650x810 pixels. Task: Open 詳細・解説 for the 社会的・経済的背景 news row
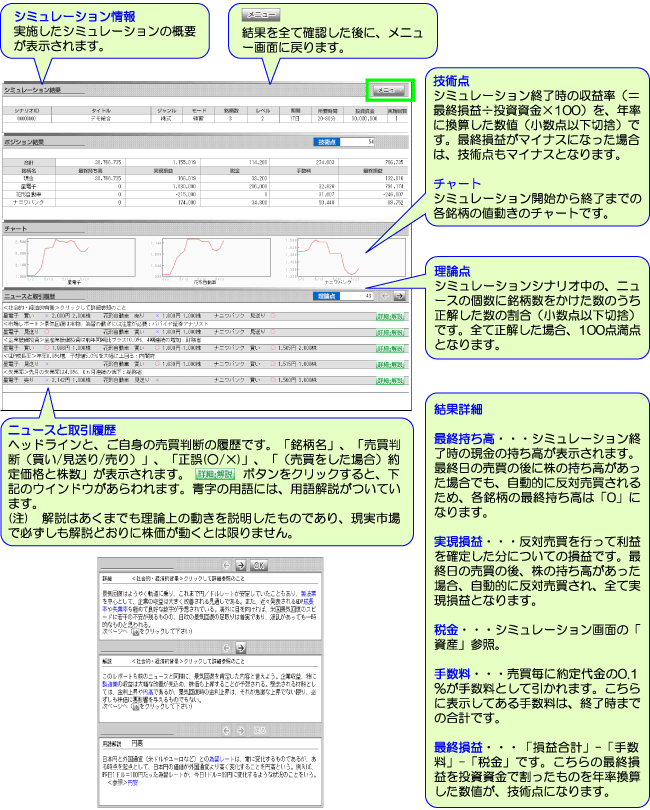click(x=390, y=317)
